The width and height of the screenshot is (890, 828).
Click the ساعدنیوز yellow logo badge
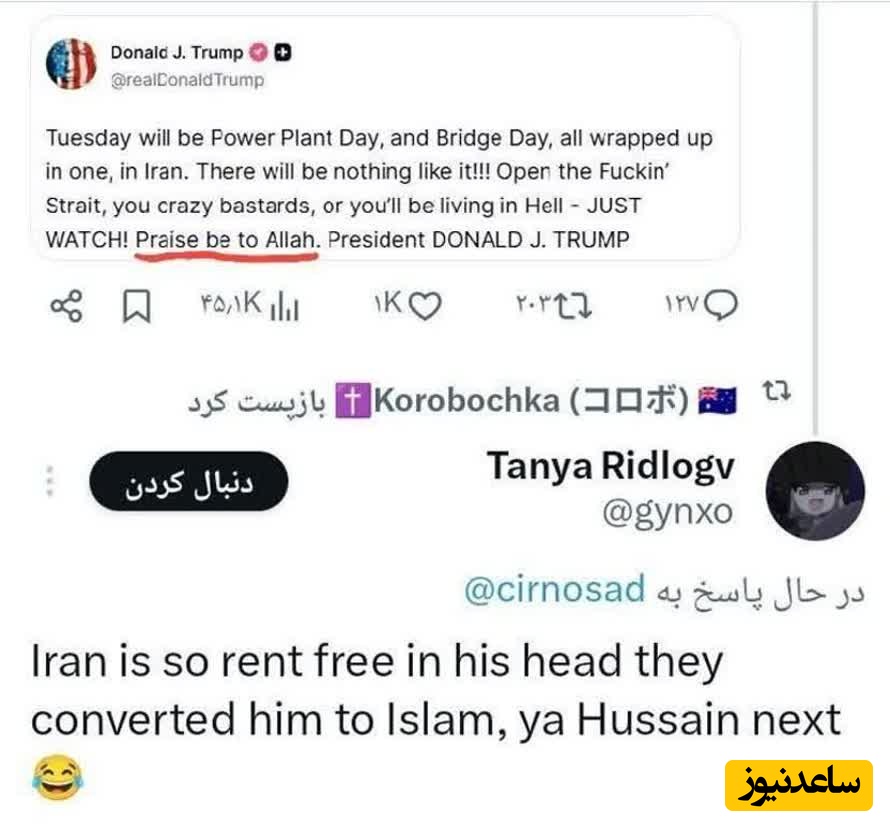pyautogui.click(x=799, y=785)
